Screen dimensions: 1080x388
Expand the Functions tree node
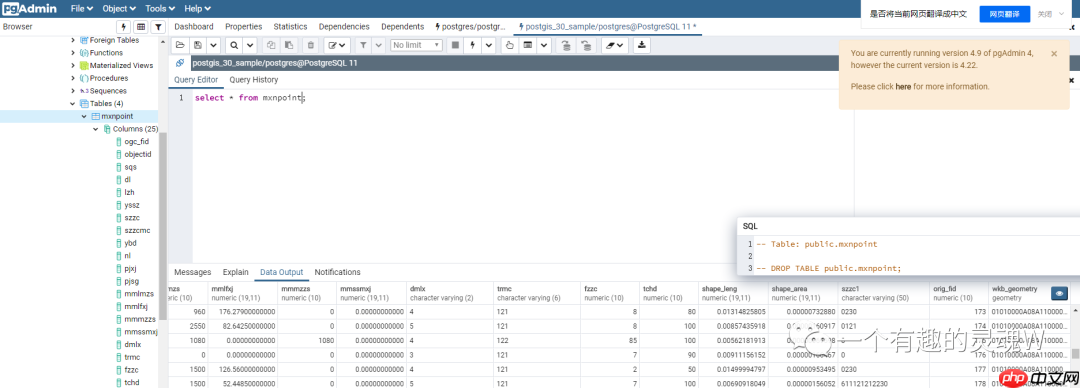click(x=73, y=52)
